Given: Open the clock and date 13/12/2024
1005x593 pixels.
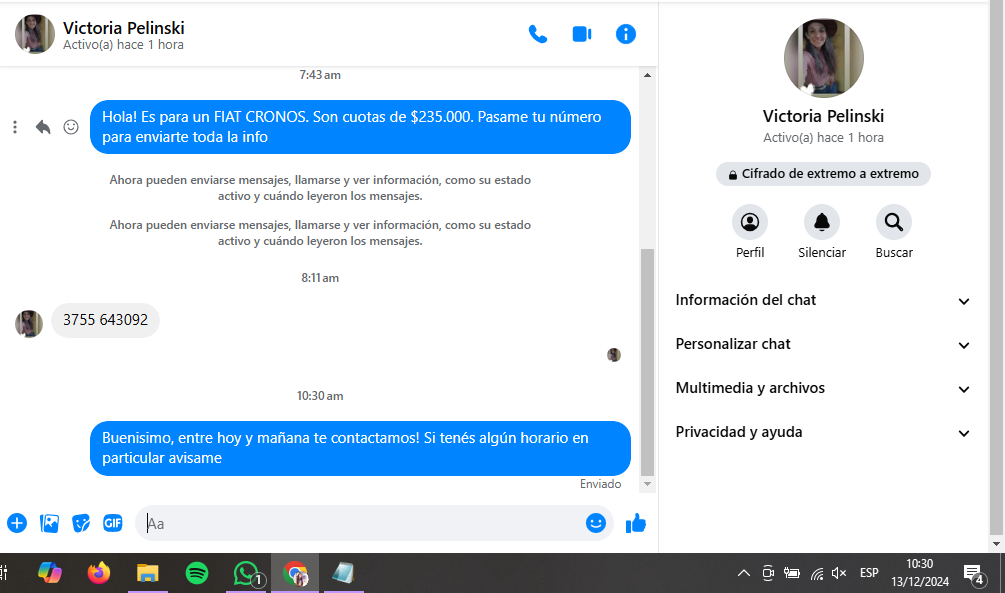Looking at the screenshot, I should [x=920, y=572].
